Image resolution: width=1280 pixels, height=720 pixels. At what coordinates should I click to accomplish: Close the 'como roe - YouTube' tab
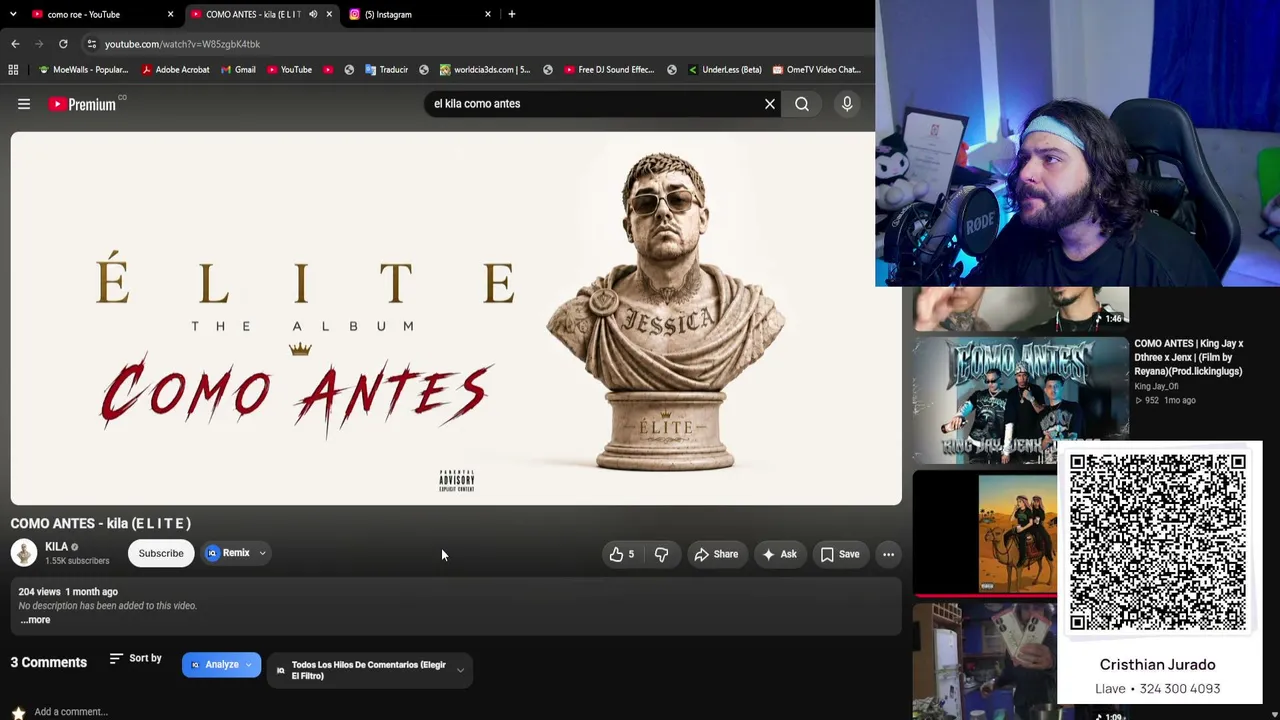click(170, 14)
